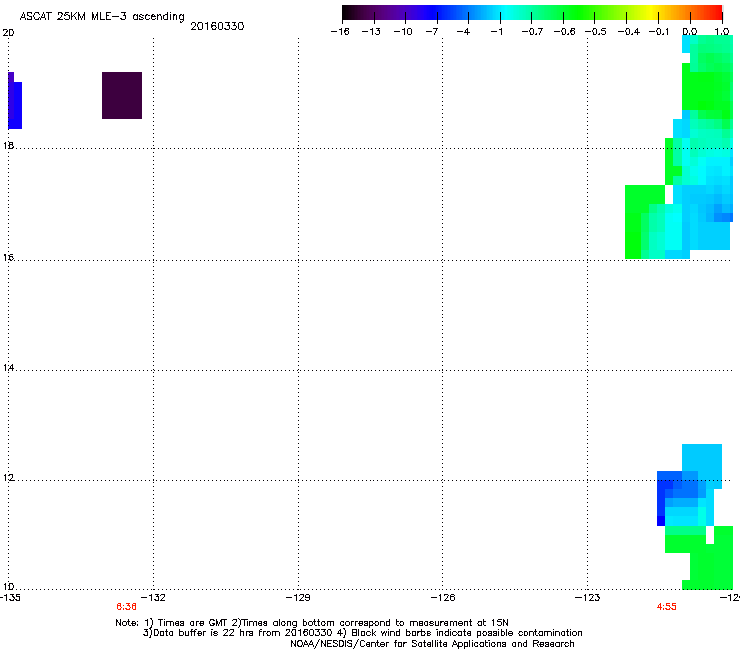Click the -1 colorbar tick label
This screenshot has height=650, width=740.
point(496,32)
